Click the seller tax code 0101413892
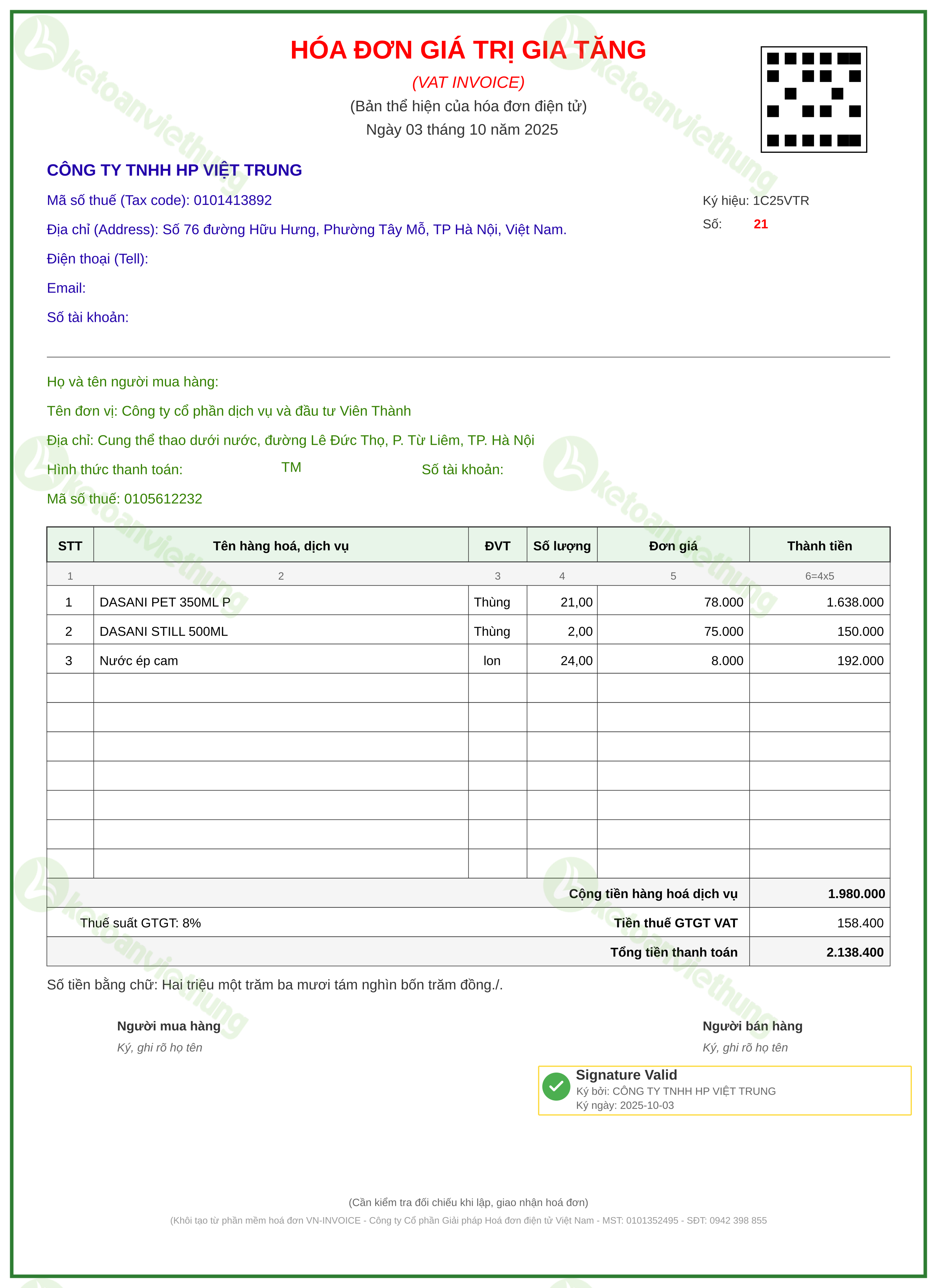The width and height of the screenshot is (937, 1288). pos(232,200)
